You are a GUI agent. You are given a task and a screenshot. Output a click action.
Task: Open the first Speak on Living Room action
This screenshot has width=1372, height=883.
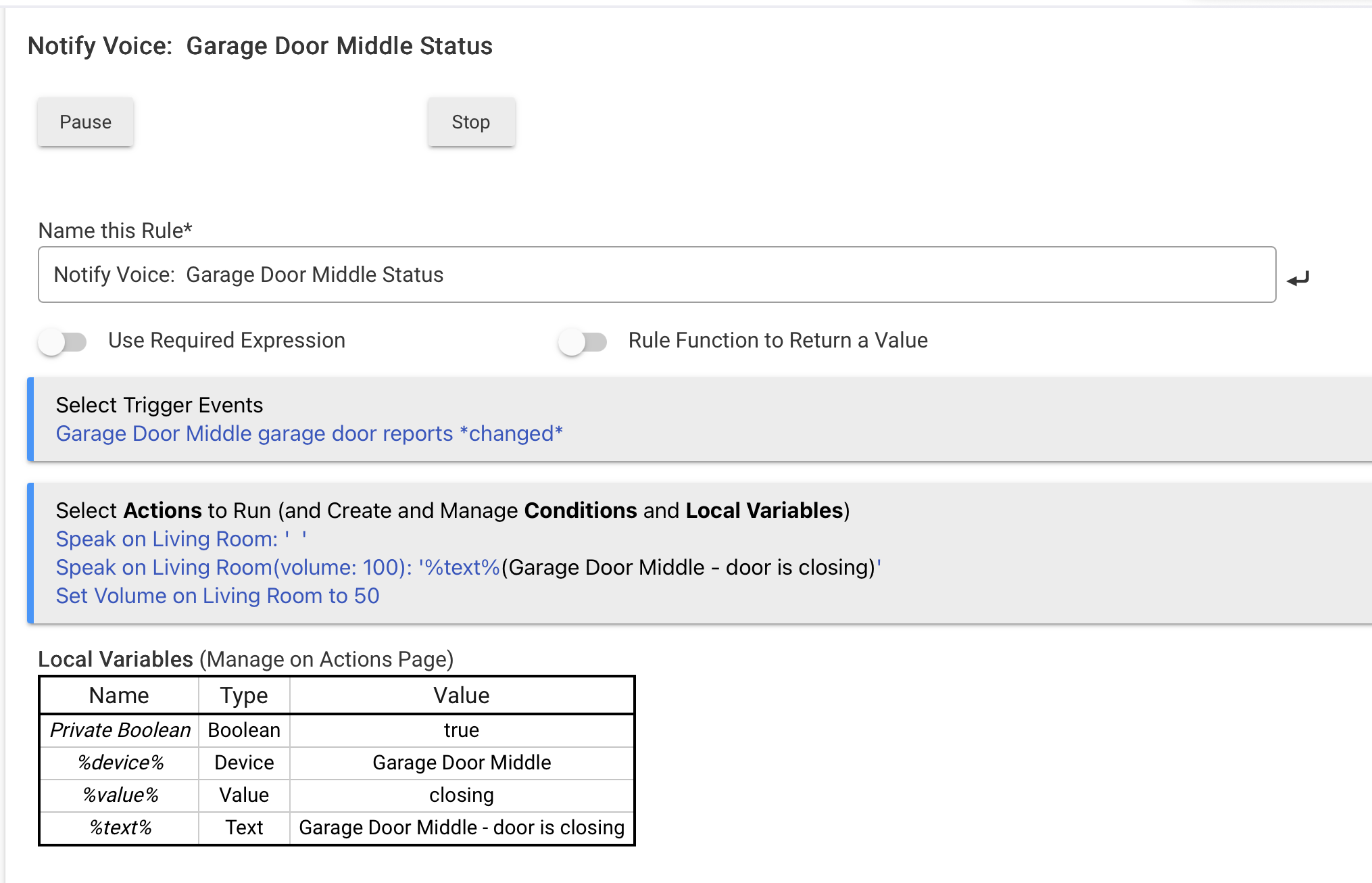[181, 539]
